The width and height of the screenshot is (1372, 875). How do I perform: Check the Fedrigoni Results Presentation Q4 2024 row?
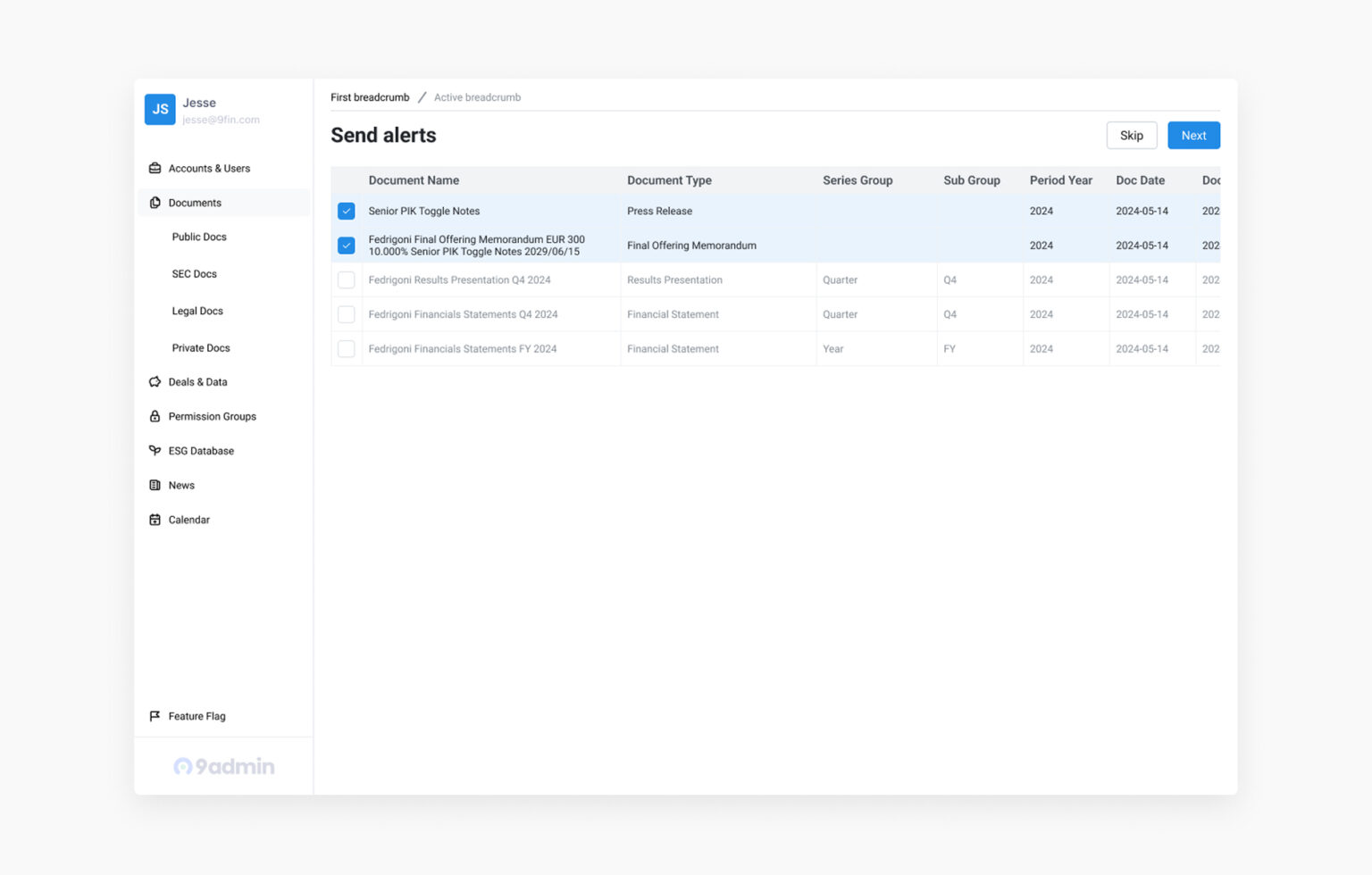coord(347,280)
